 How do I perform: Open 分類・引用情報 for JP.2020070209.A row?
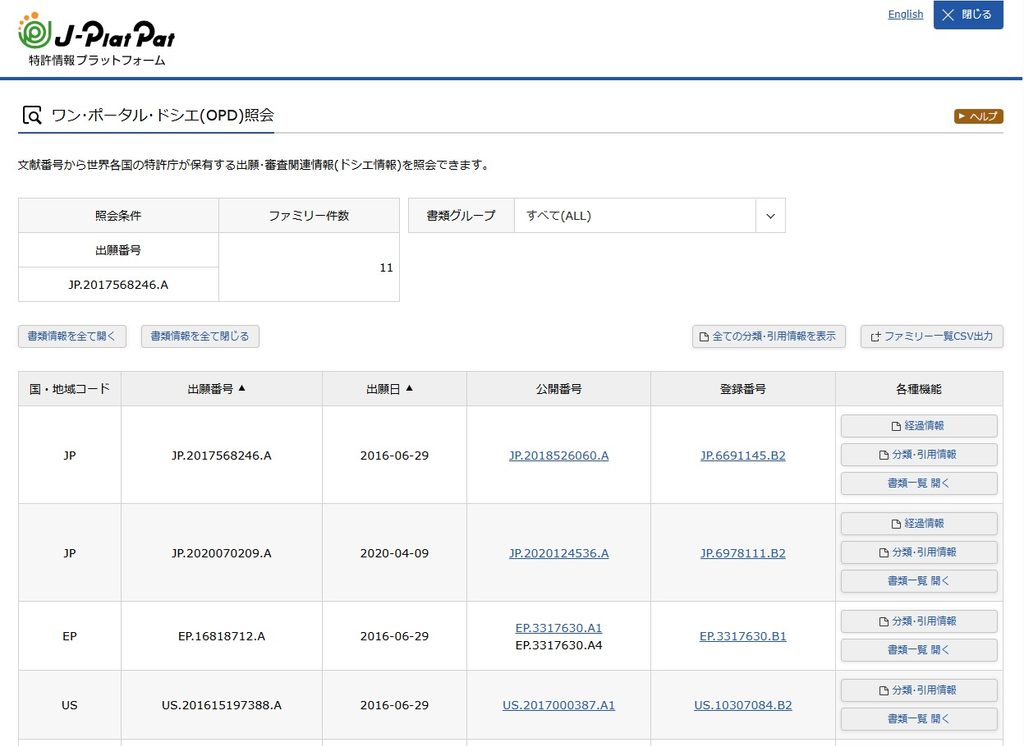click(x=919, y=553)
